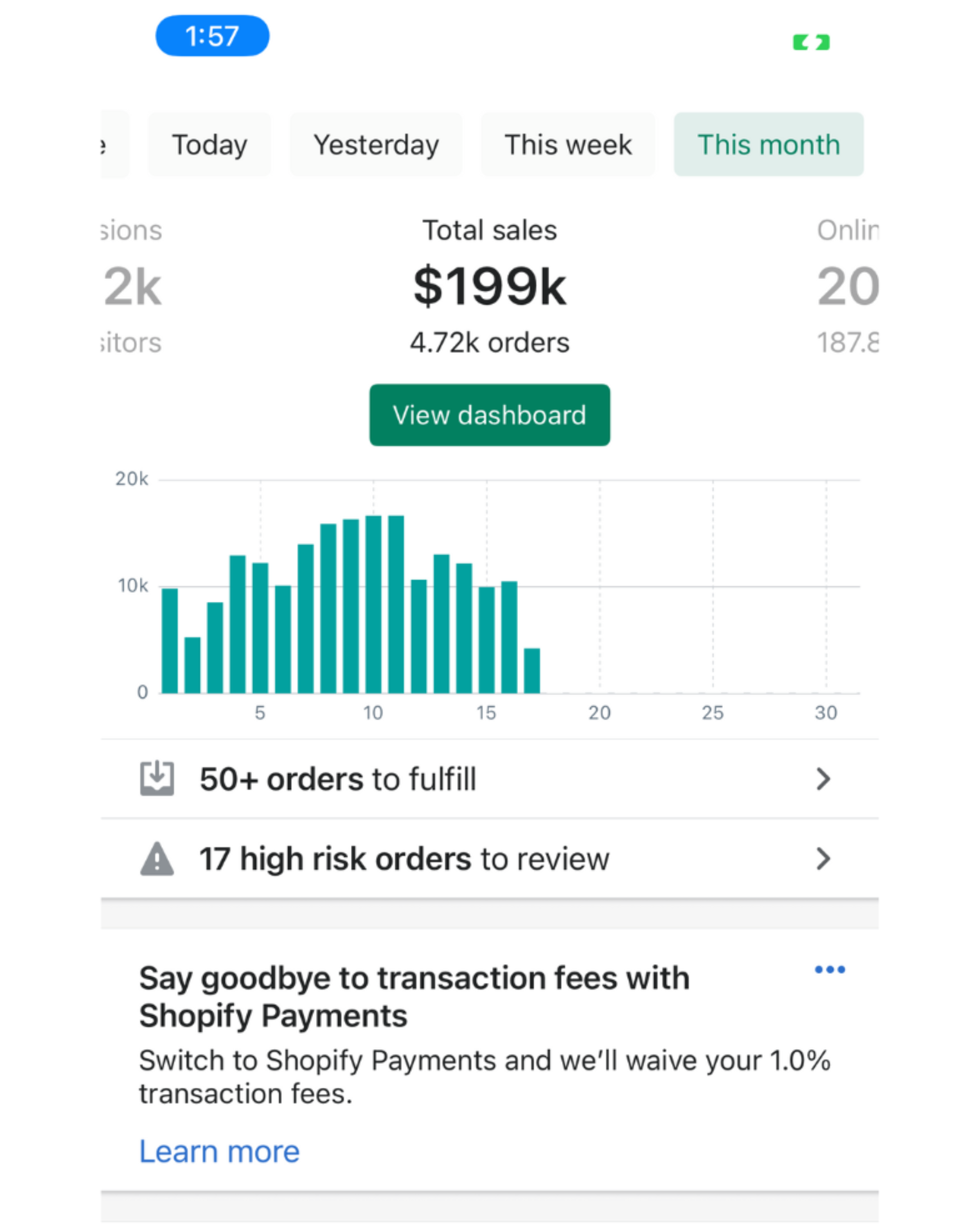Screen dimensions: 980x1225
Task: Tap the blue 1:57 time pill
Action: (x=212, y=36)
